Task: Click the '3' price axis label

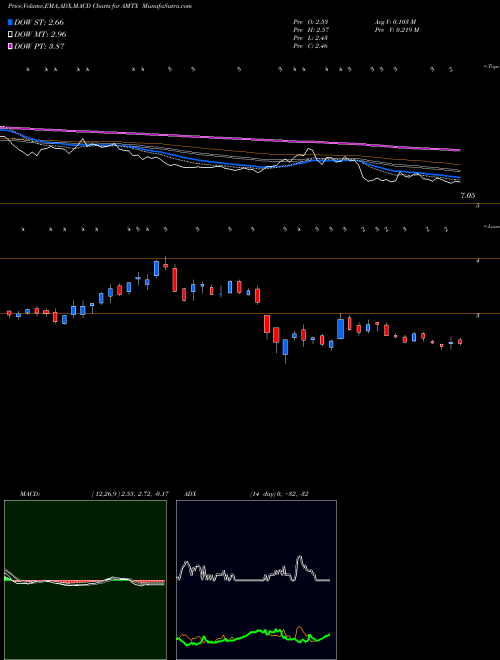Action: pos(477,315)
